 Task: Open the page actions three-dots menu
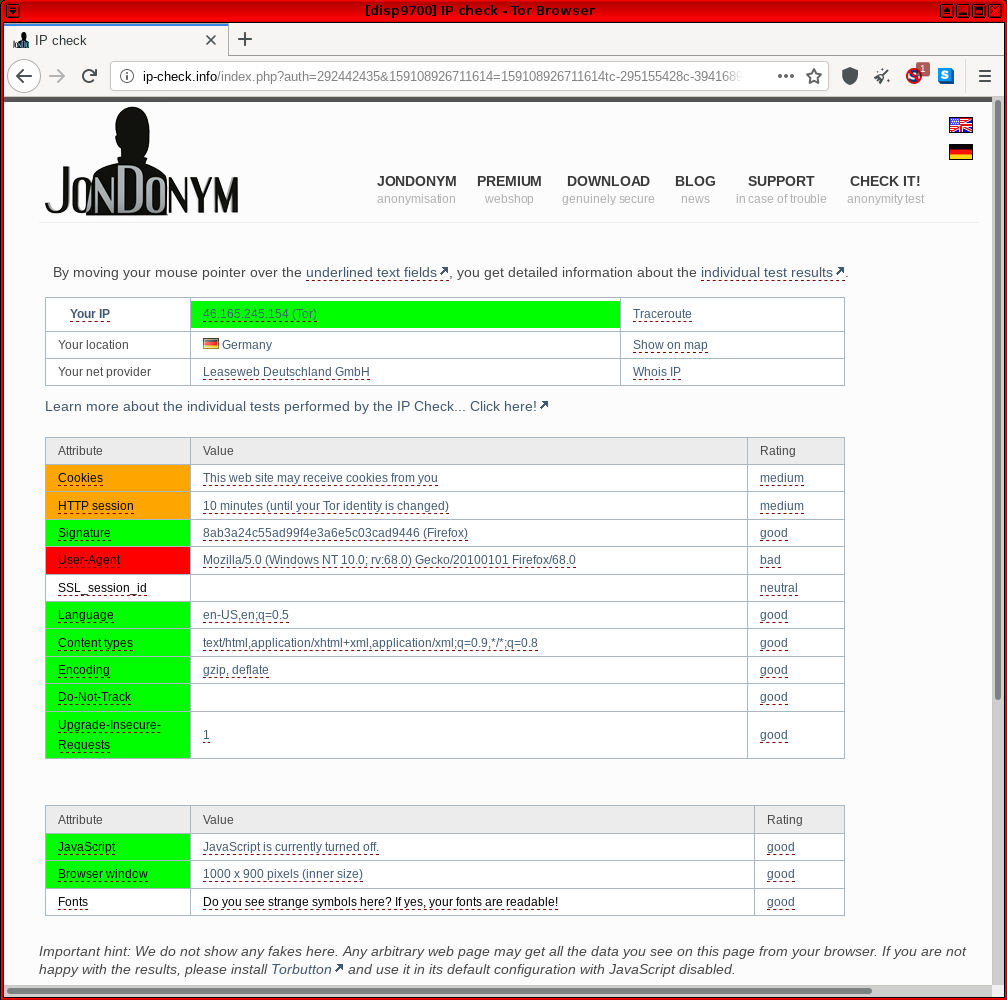coord(786,76)
